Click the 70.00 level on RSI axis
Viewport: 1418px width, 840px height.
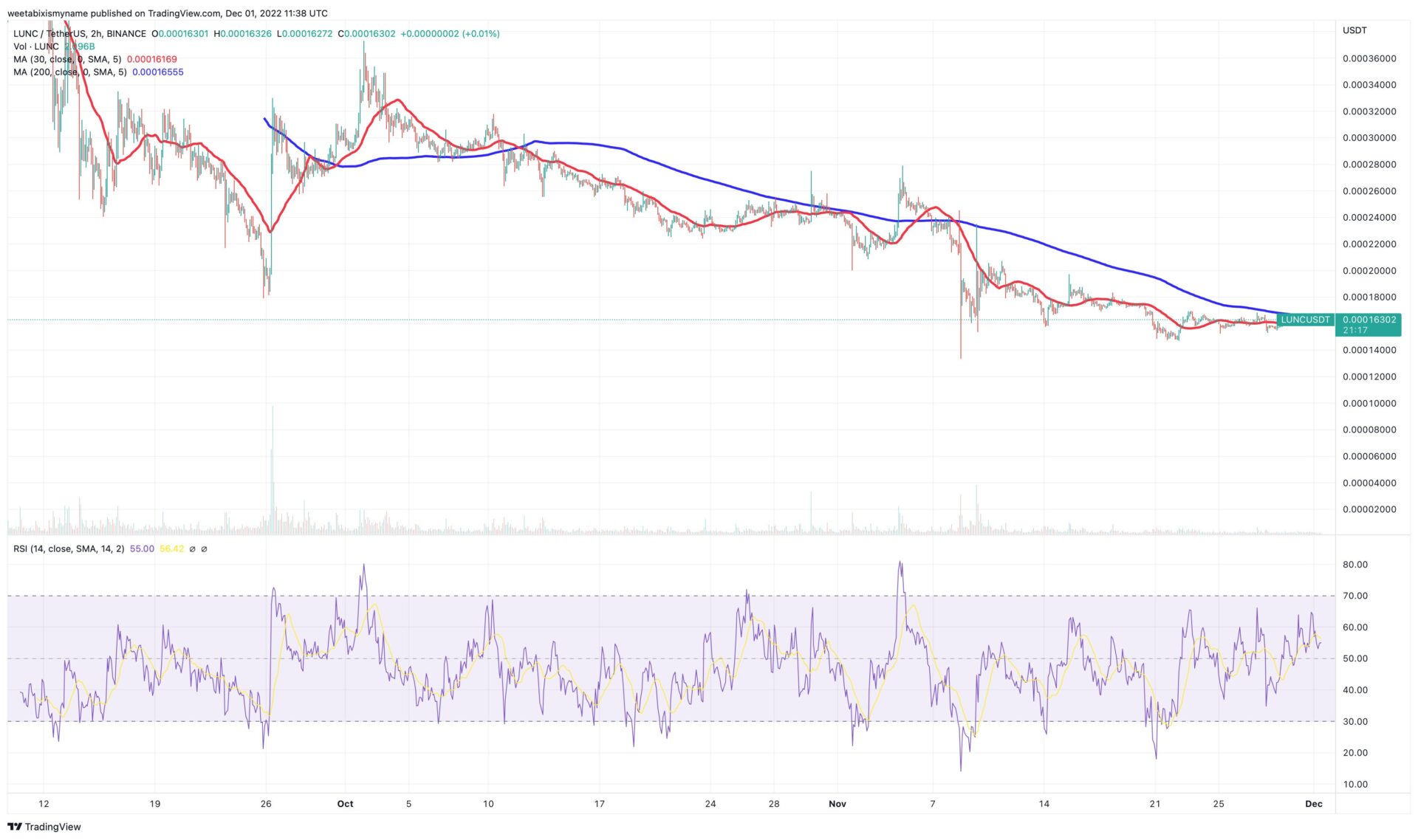1355,596
